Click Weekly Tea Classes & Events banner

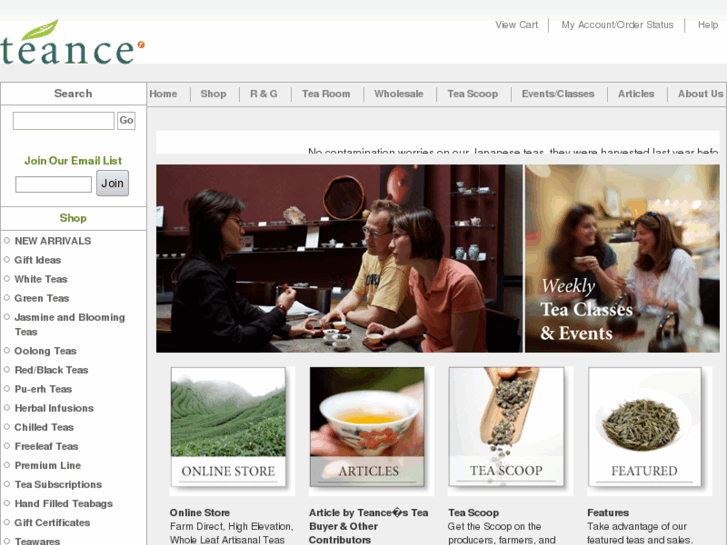click(622, 258)
